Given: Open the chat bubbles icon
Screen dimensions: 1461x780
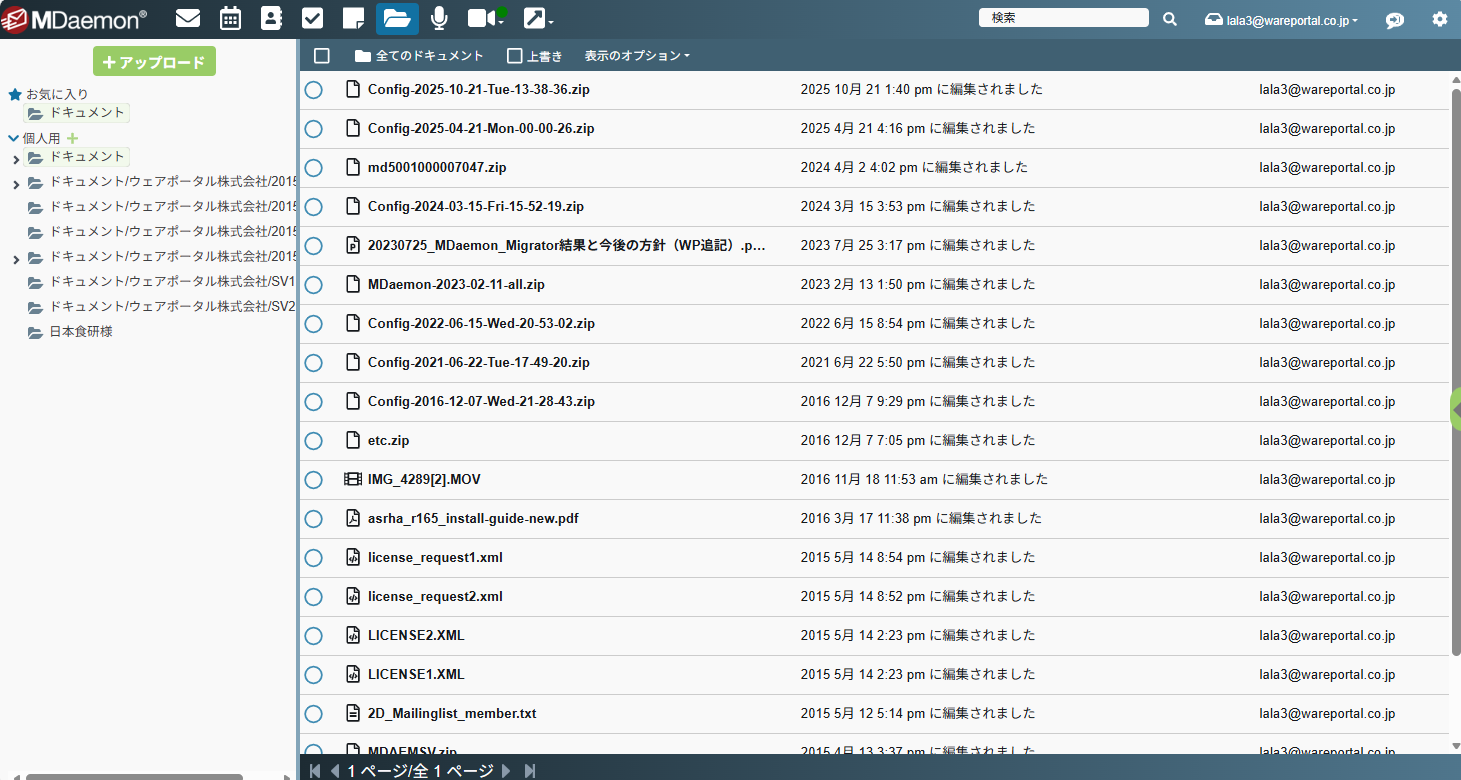Looking at the screenshot, I should pos(1394,20).
